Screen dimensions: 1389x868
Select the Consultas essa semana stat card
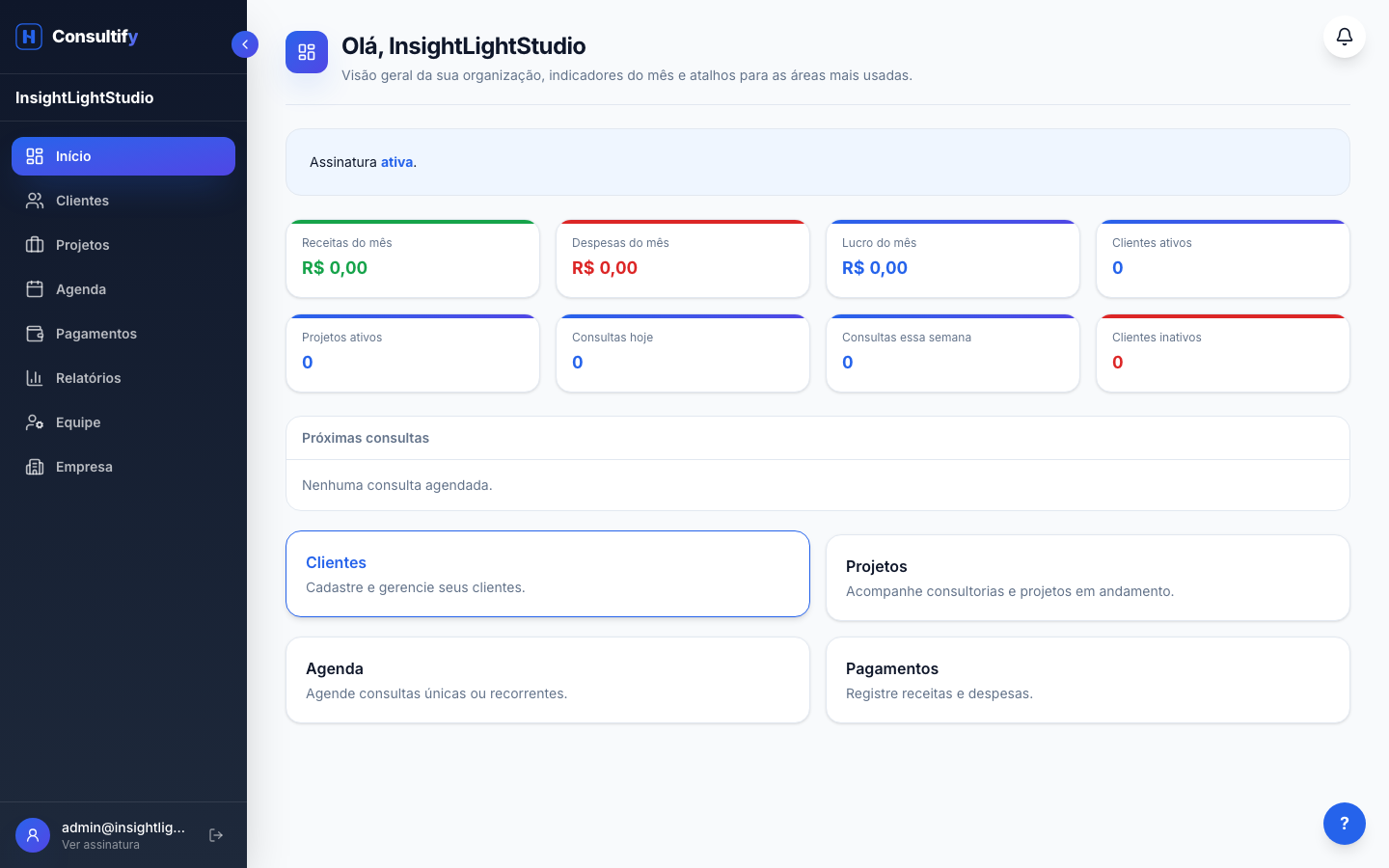(x=953, y=353)
